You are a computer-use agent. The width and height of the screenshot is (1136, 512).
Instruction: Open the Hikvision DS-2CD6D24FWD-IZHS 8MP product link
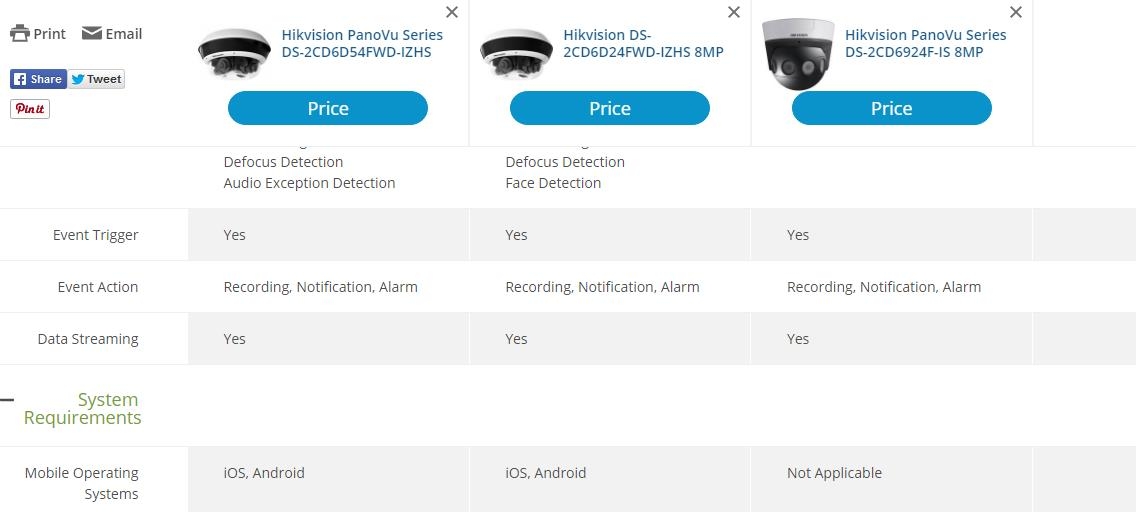pyautogui.click(x=643, y=43)
